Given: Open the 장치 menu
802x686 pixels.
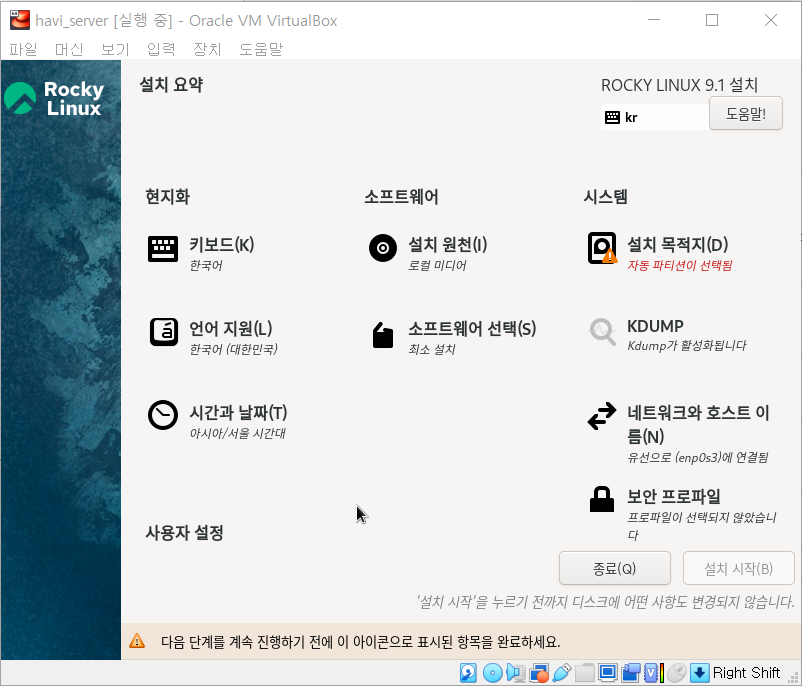Looking at the screenshot, I should tap(207, 49).
